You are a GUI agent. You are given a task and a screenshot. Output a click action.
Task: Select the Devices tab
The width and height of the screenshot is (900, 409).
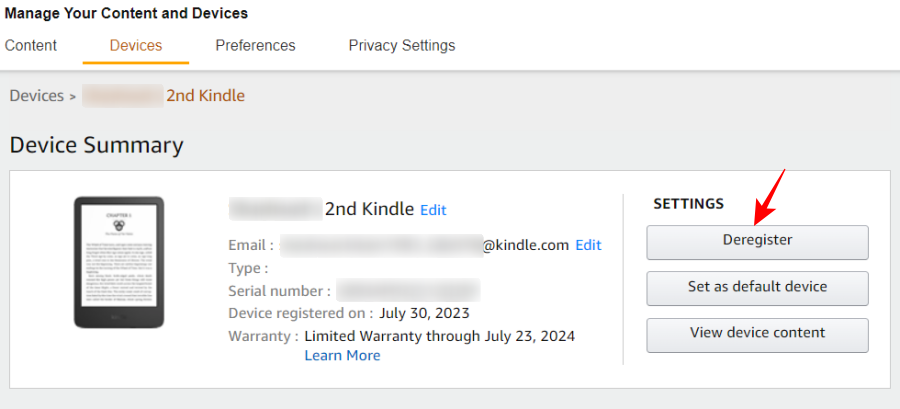point(136,46)
